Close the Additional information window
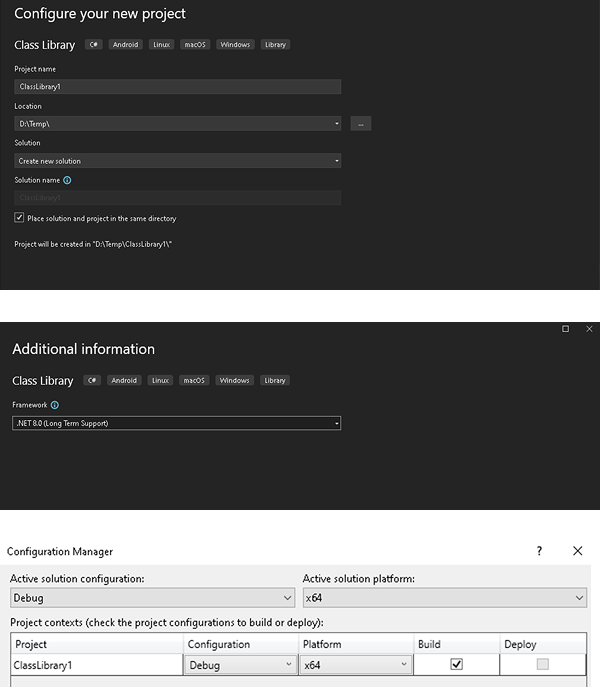This screenshot has height=687, width=600. pos(589,329)
